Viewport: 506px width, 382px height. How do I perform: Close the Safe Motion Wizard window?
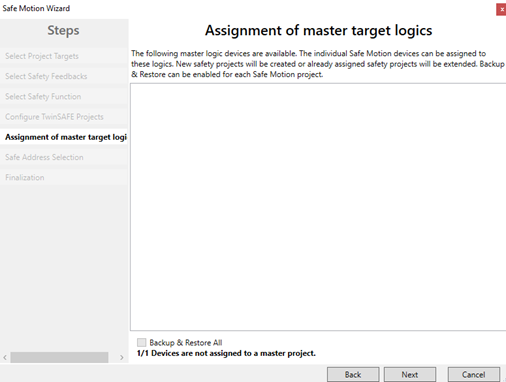(501, 9)
